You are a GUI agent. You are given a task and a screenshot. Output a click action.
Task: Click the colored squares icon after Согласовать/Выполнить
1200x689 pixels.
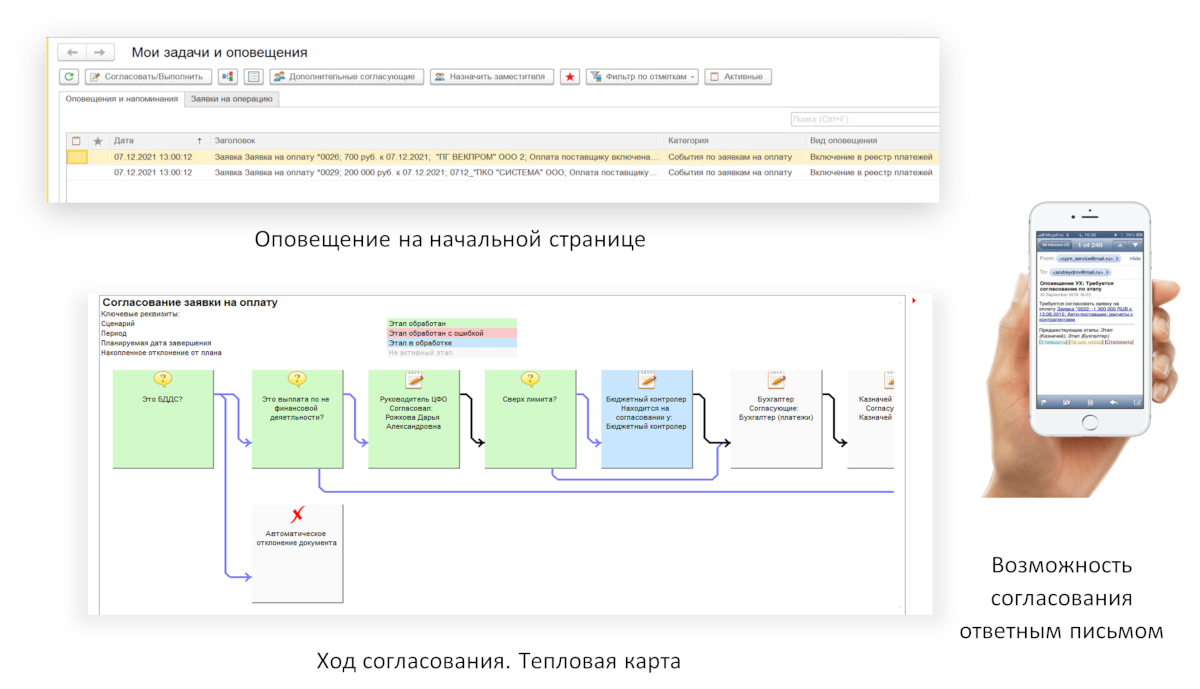[x=228, y=77]
